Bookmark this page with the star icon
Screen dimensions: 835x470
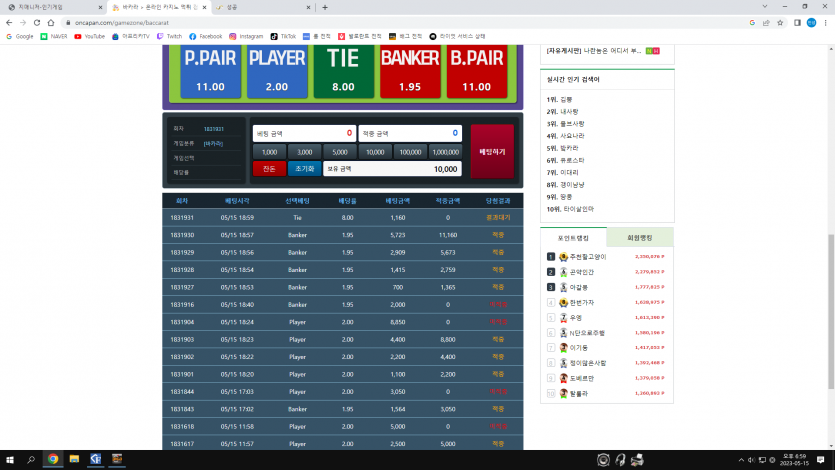780,22
